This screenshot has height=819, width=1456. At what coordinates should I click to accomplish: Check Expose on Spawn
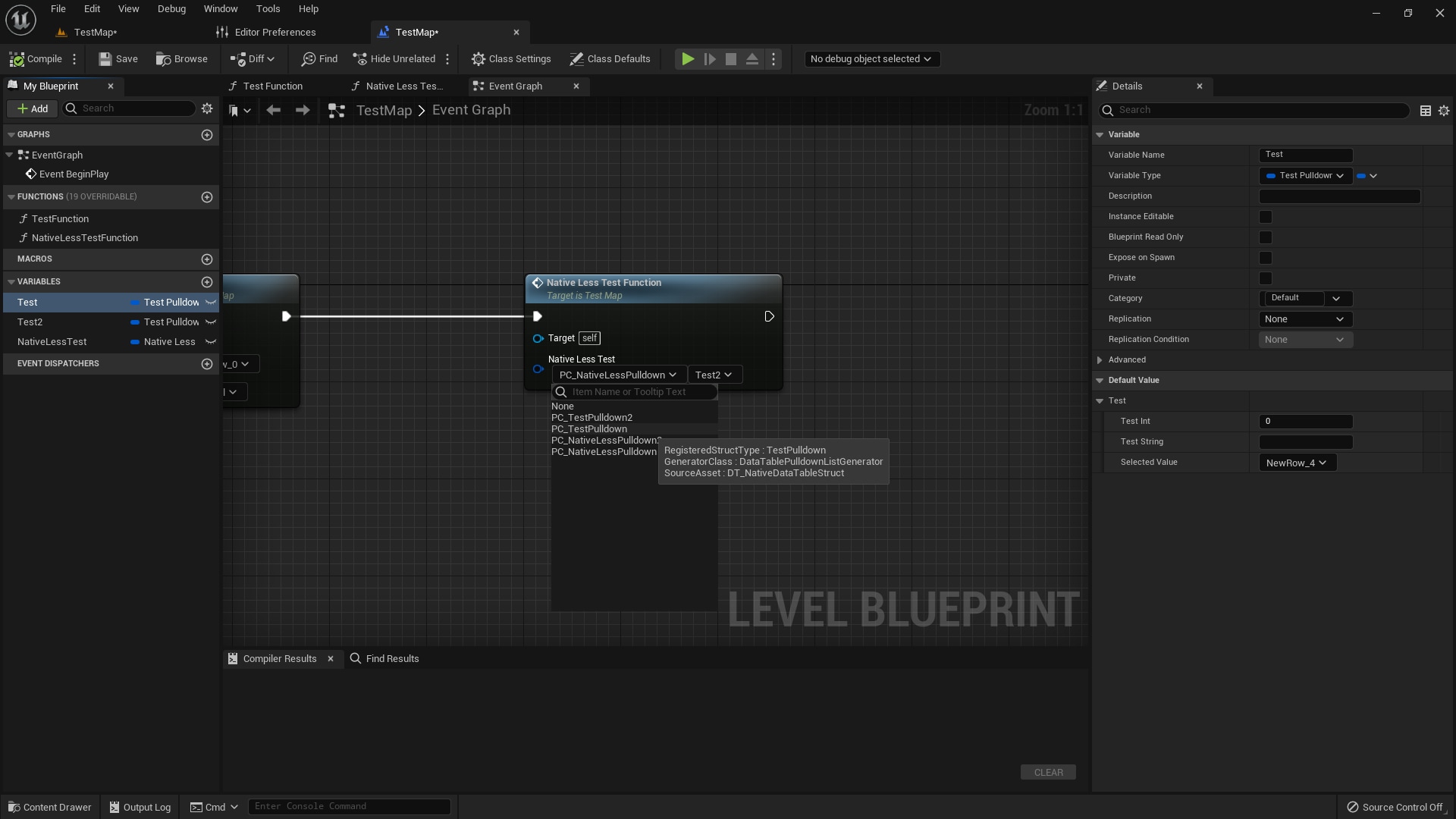pos(1266,258)
